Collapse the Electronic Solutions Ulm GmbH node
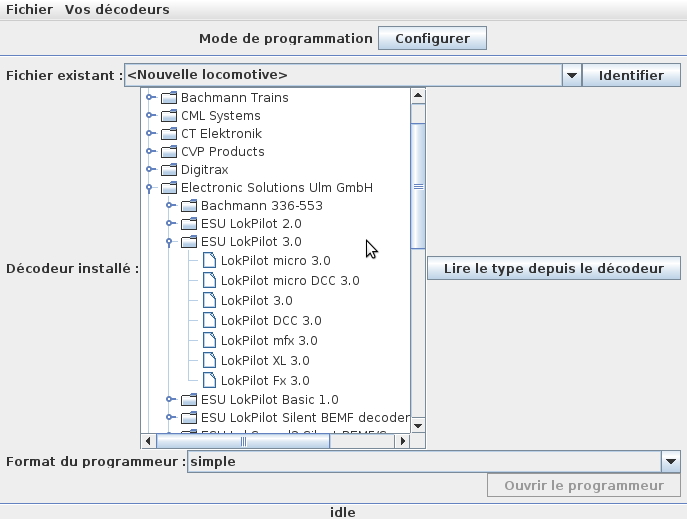 149,188
